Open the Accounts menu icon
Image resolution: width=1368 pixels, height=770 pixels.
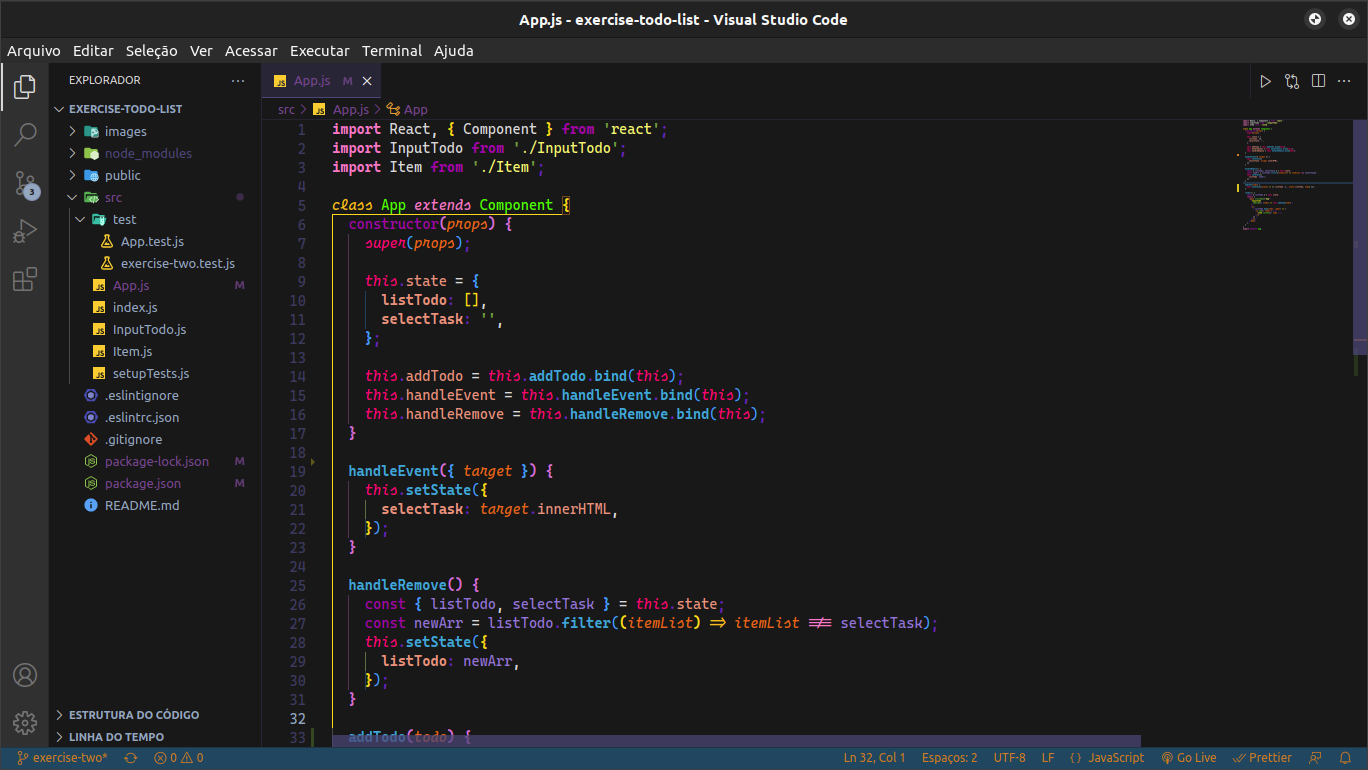coord(25,675)
